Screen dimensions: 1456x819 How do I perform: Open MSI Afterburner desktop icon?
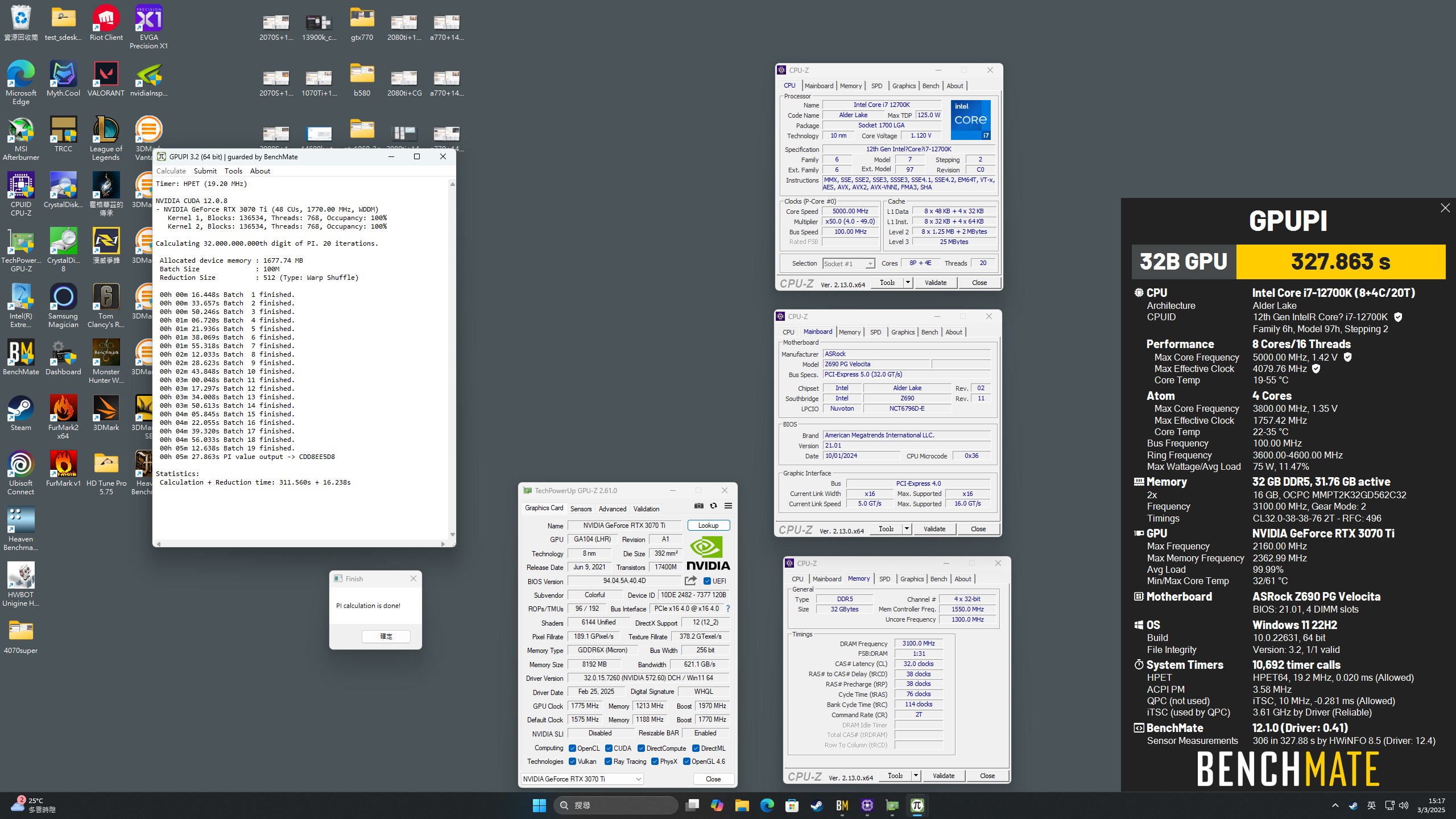(21, 138)
